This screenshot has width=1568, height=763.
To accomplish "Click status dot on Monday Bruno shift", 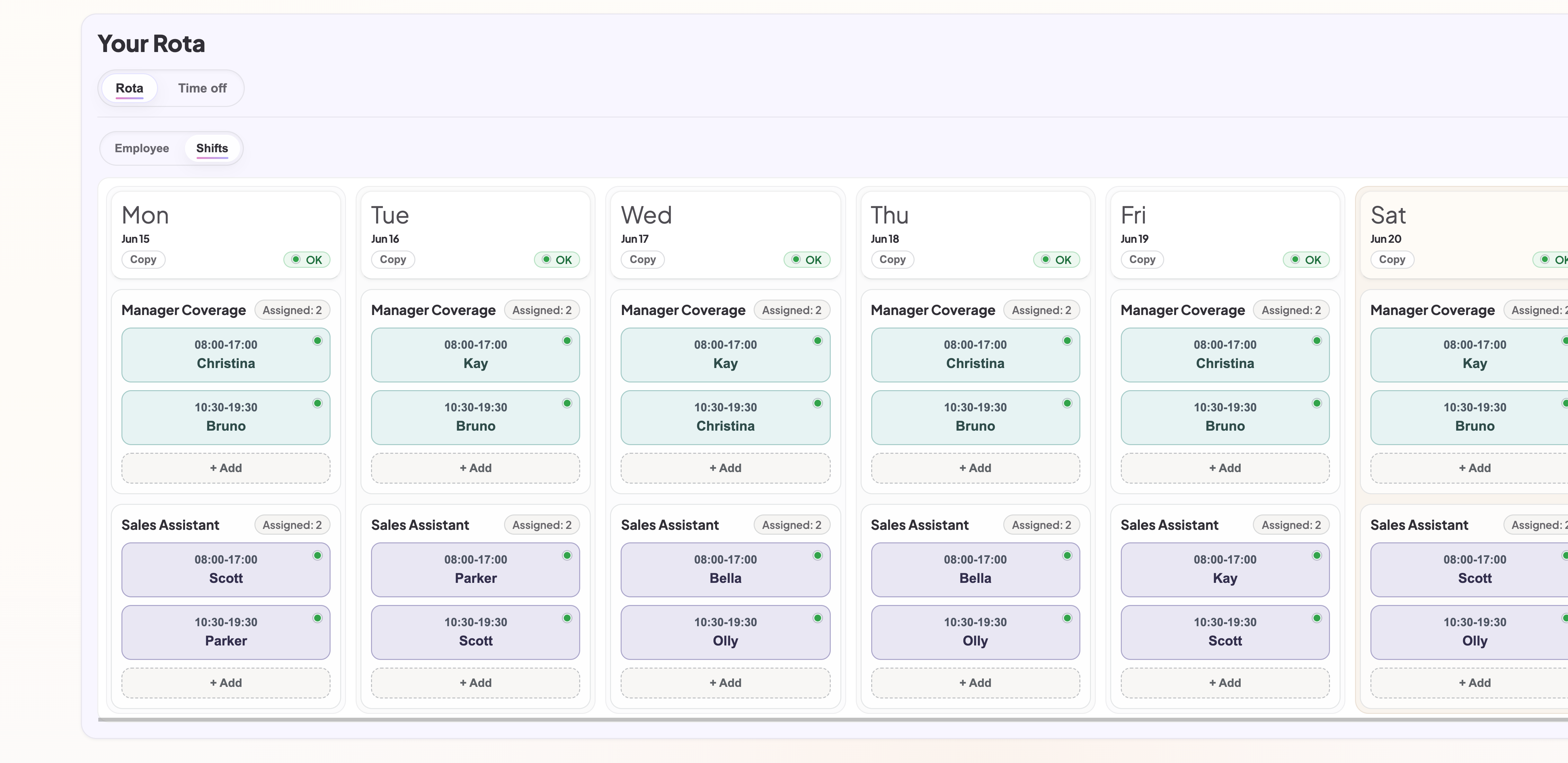I will coord(317,403).
